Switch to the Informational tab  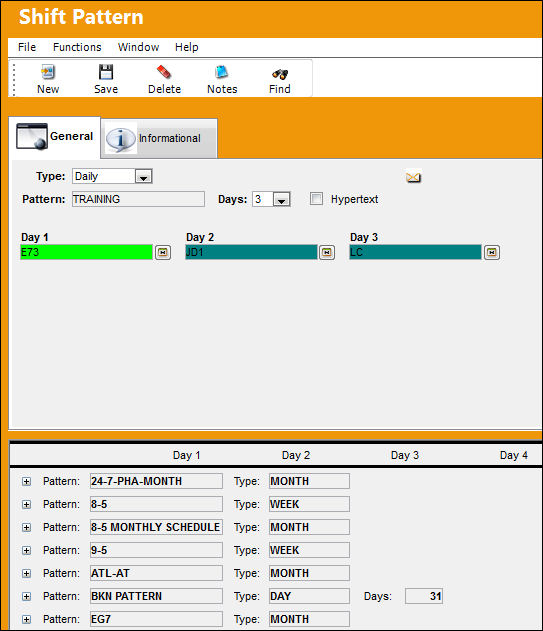tap(159, 138)
